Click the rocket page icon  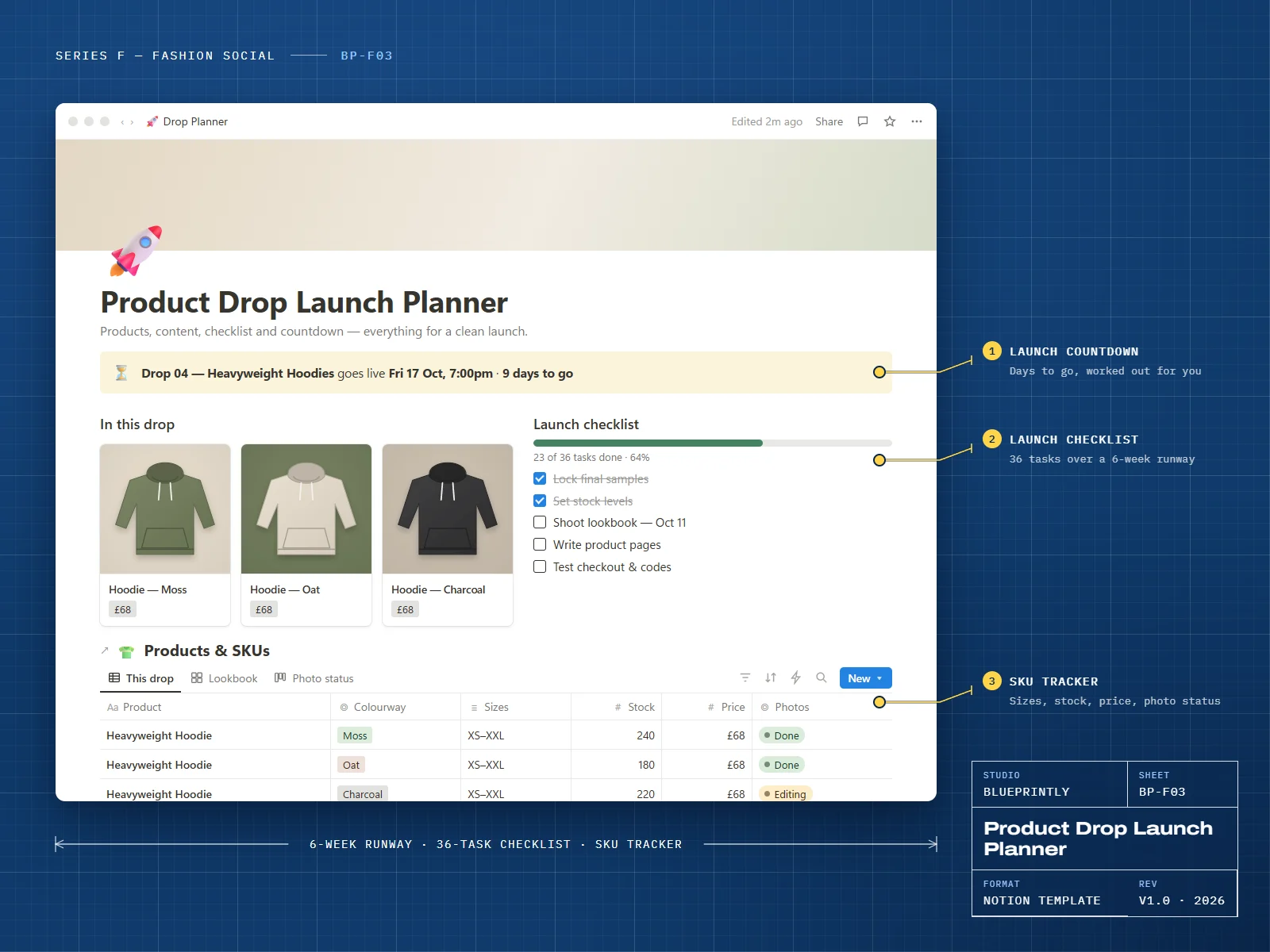click(x=137, y=251)
